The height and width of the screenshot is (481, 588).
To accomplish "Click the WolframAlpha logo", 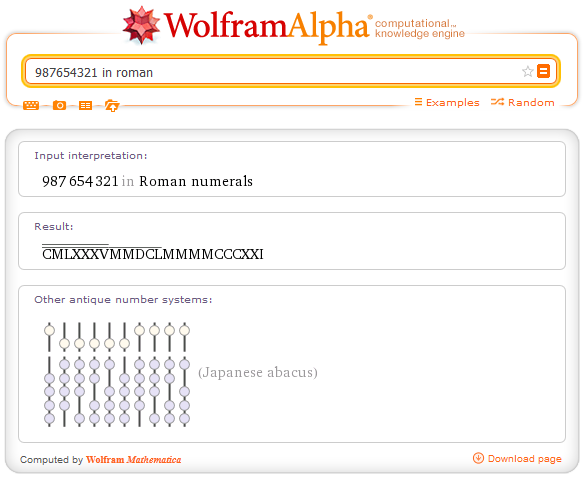I will (x=247, y=26).
